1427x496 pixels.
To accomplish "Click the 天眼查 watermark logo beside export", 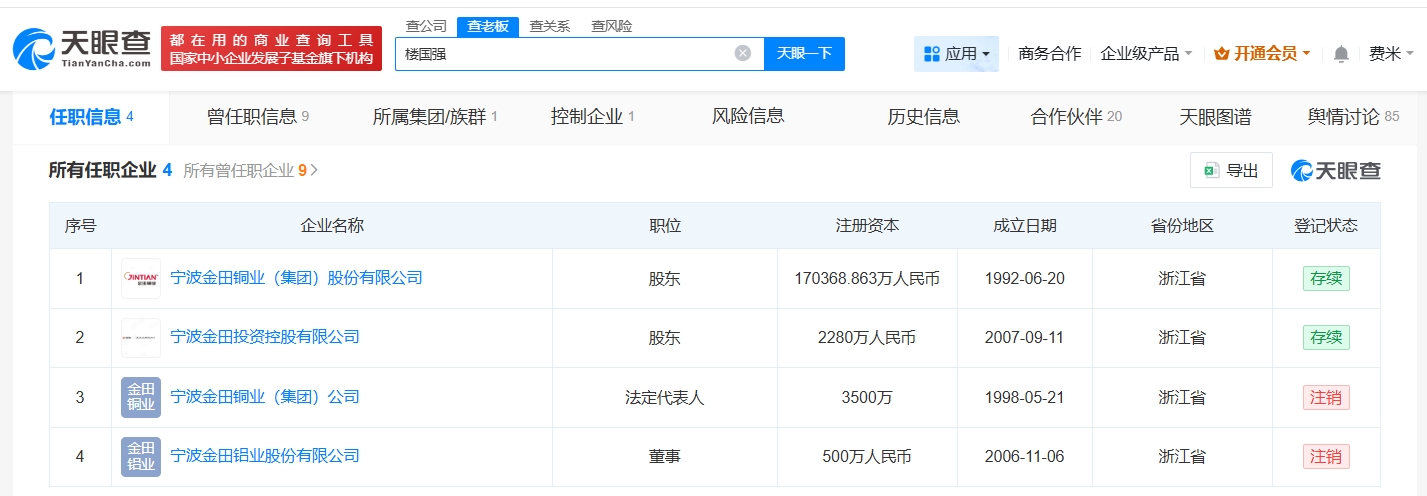I will pos(1335,171).
